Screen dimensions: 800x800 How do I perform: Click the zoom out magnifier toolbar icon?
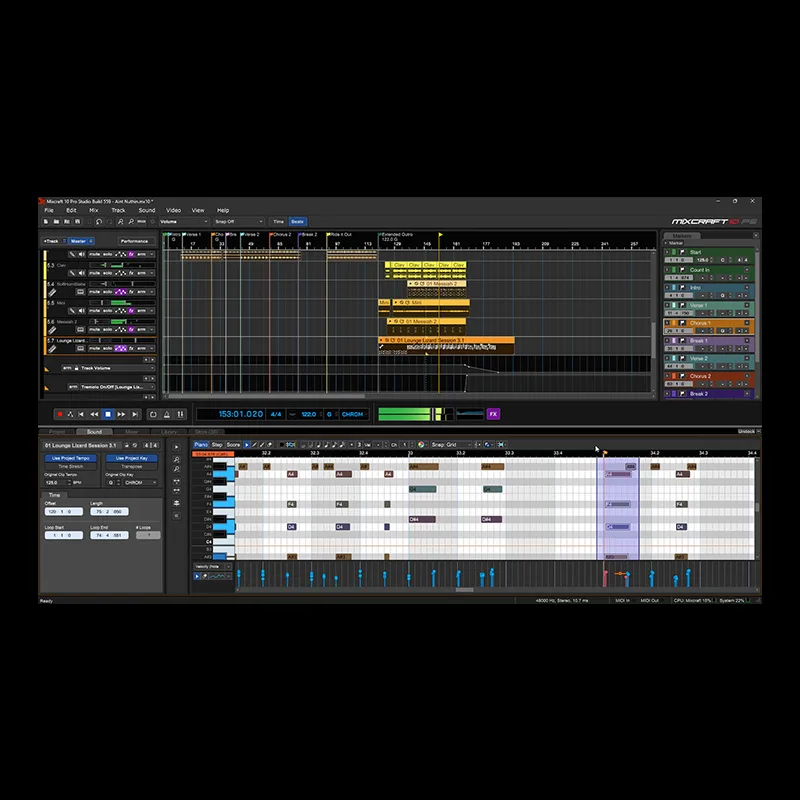click(x=131, y=221)
